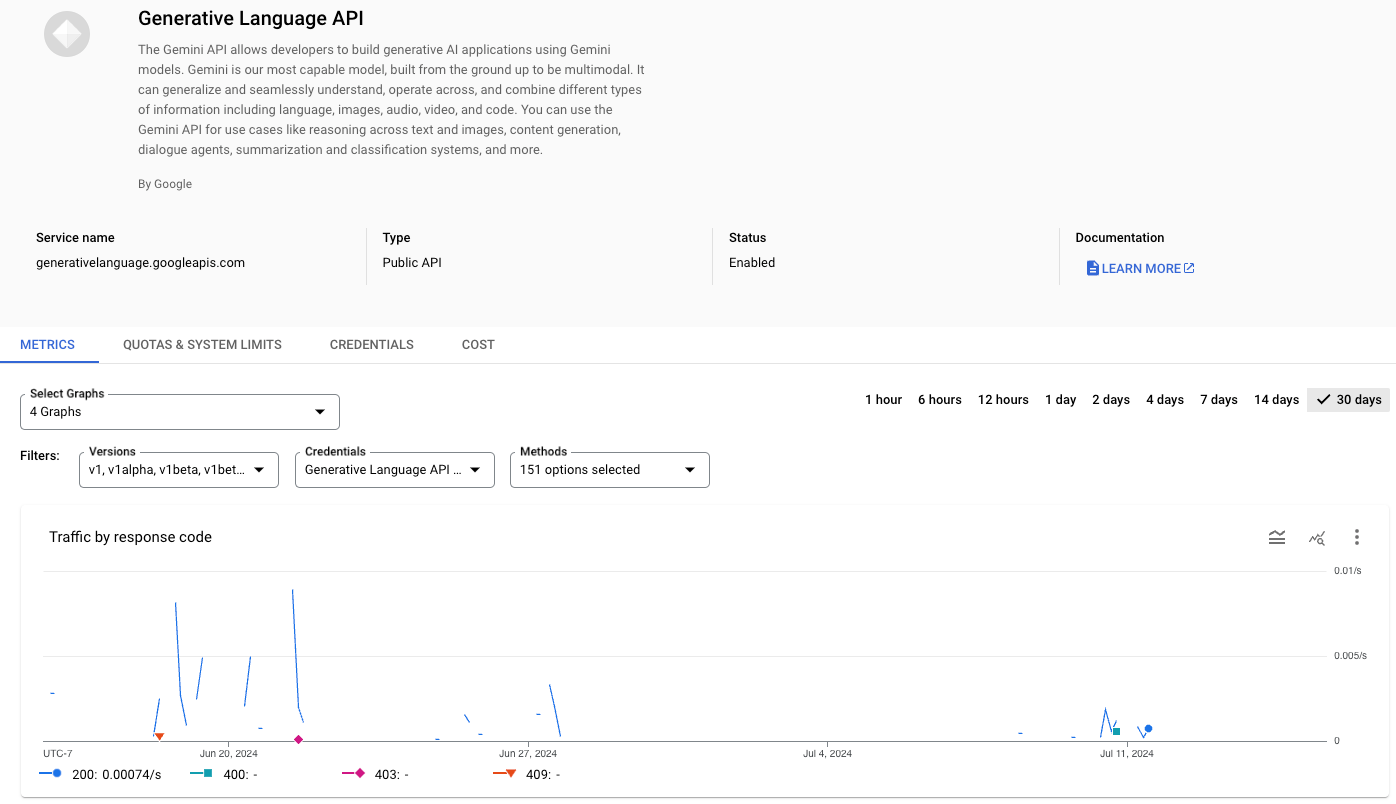Select the 30 days time range
The image size is (1396, 804).
pyautogui.click(x=1348, y=400)
